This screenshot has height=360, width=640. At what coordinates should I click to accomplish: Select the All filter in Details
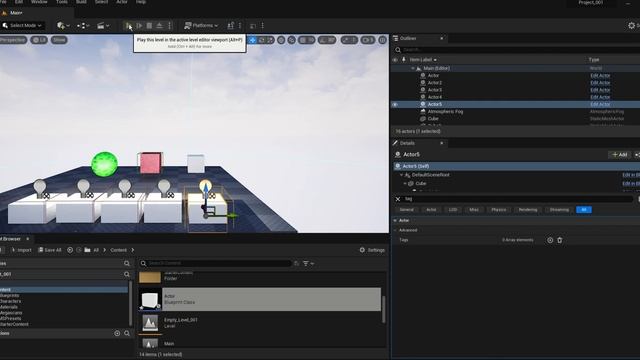(584, 210)
